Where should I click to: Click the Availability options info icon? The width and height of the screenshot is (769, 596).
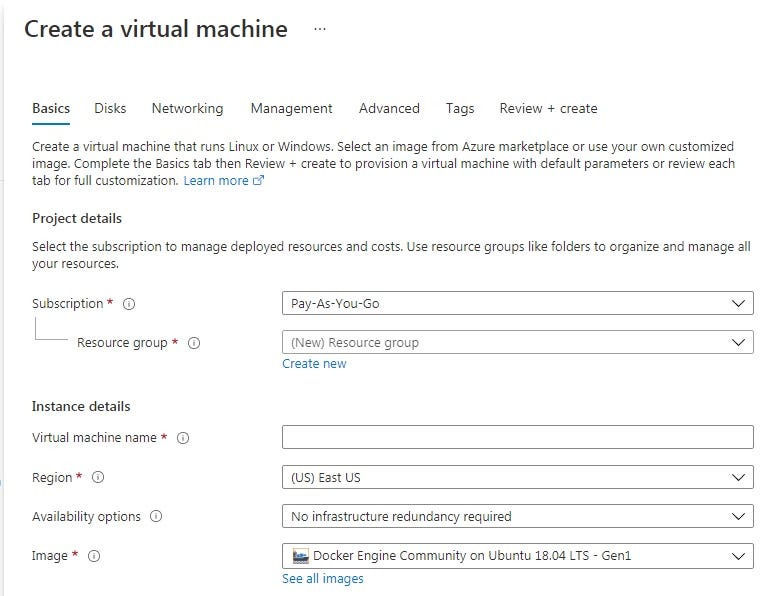[x=156, y=517]
